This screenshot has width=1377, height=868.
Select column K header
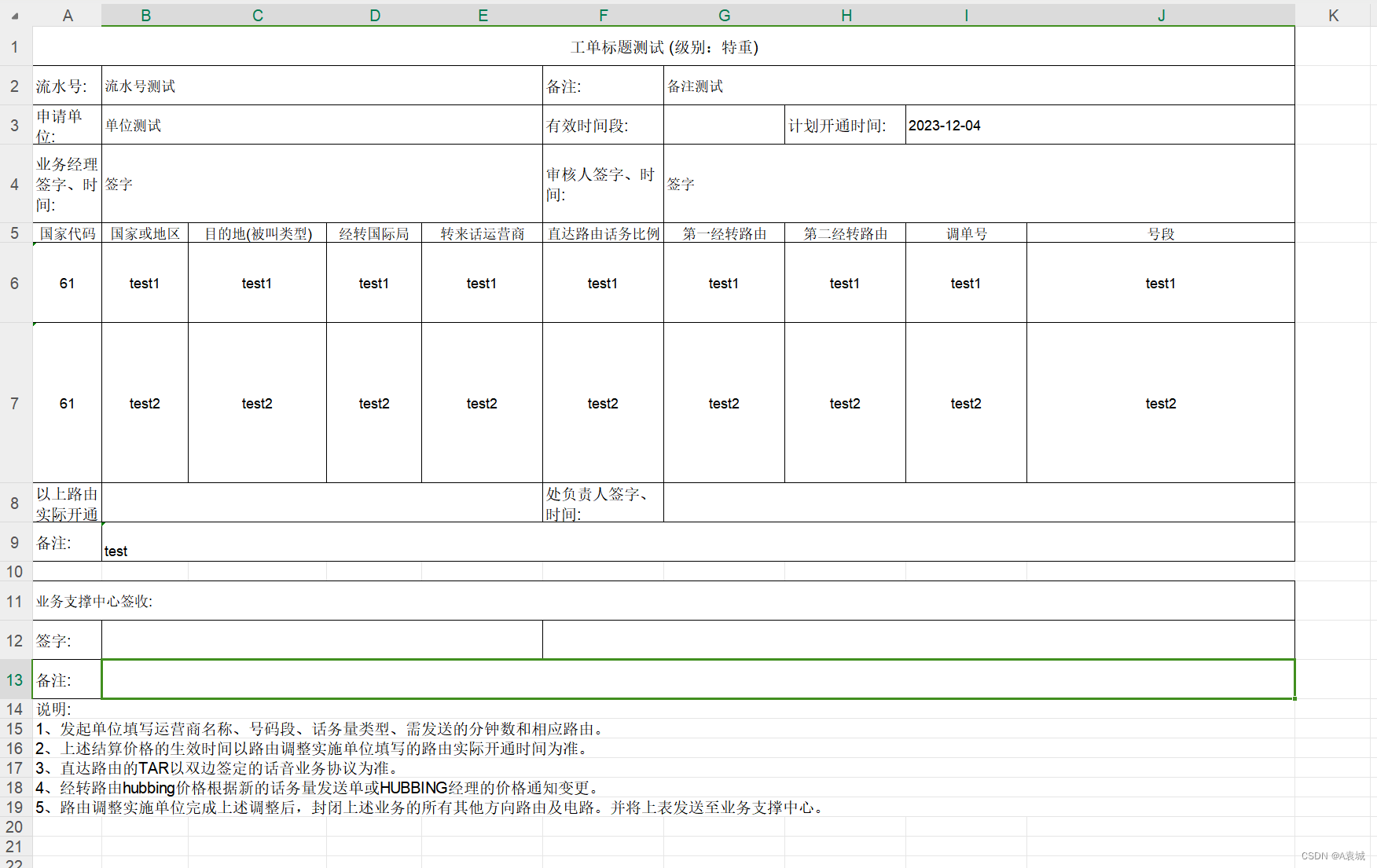(1334, 16)
